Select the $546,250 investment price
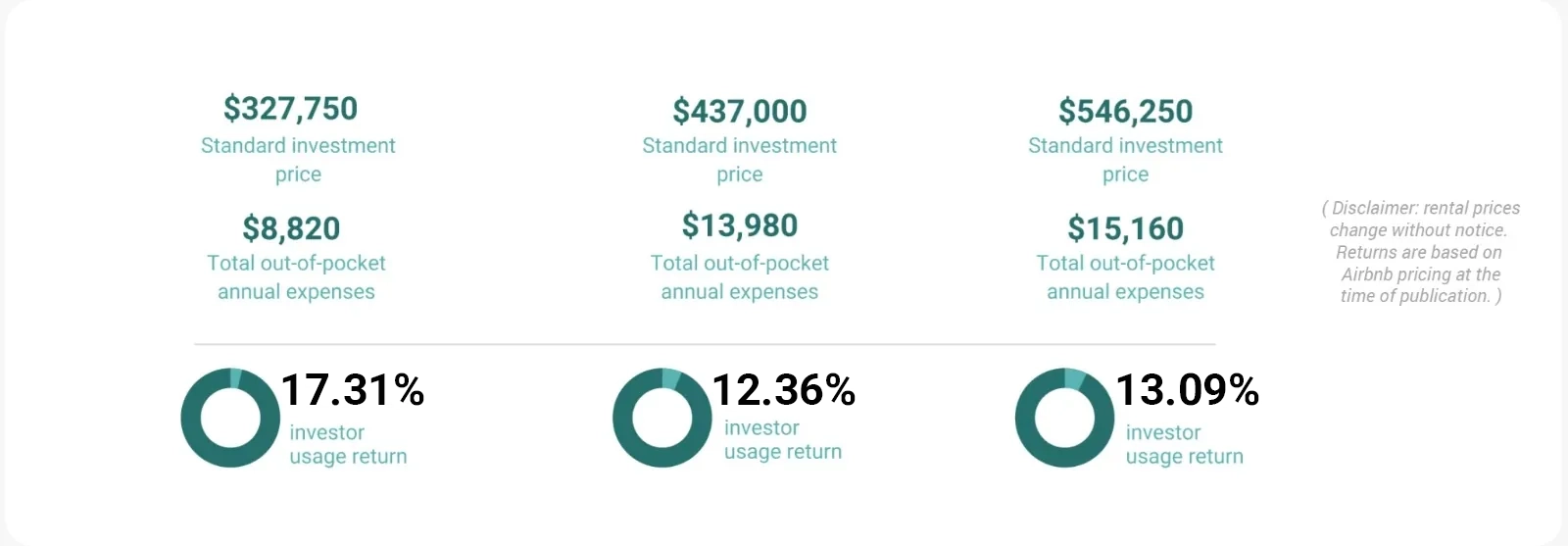Image resolution: width=1568 pixels, height=546 pixels. coord(1125,111)
